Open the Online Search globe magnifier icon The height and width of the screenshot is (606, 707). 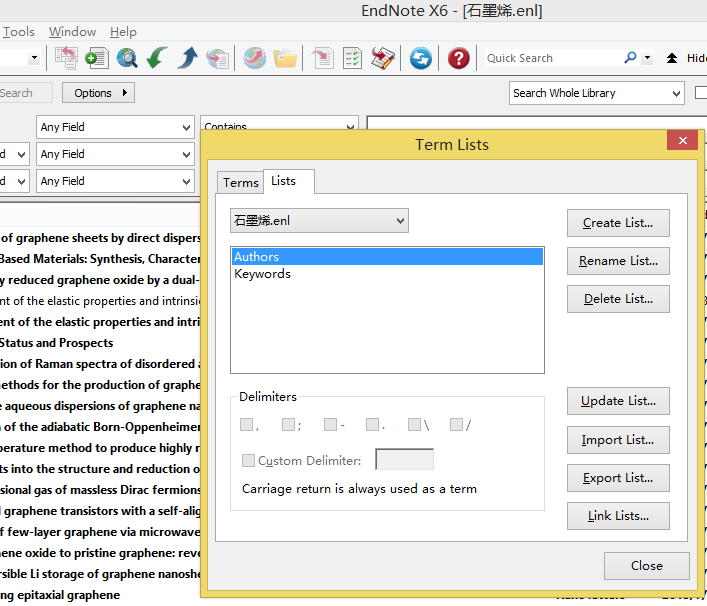127,58
